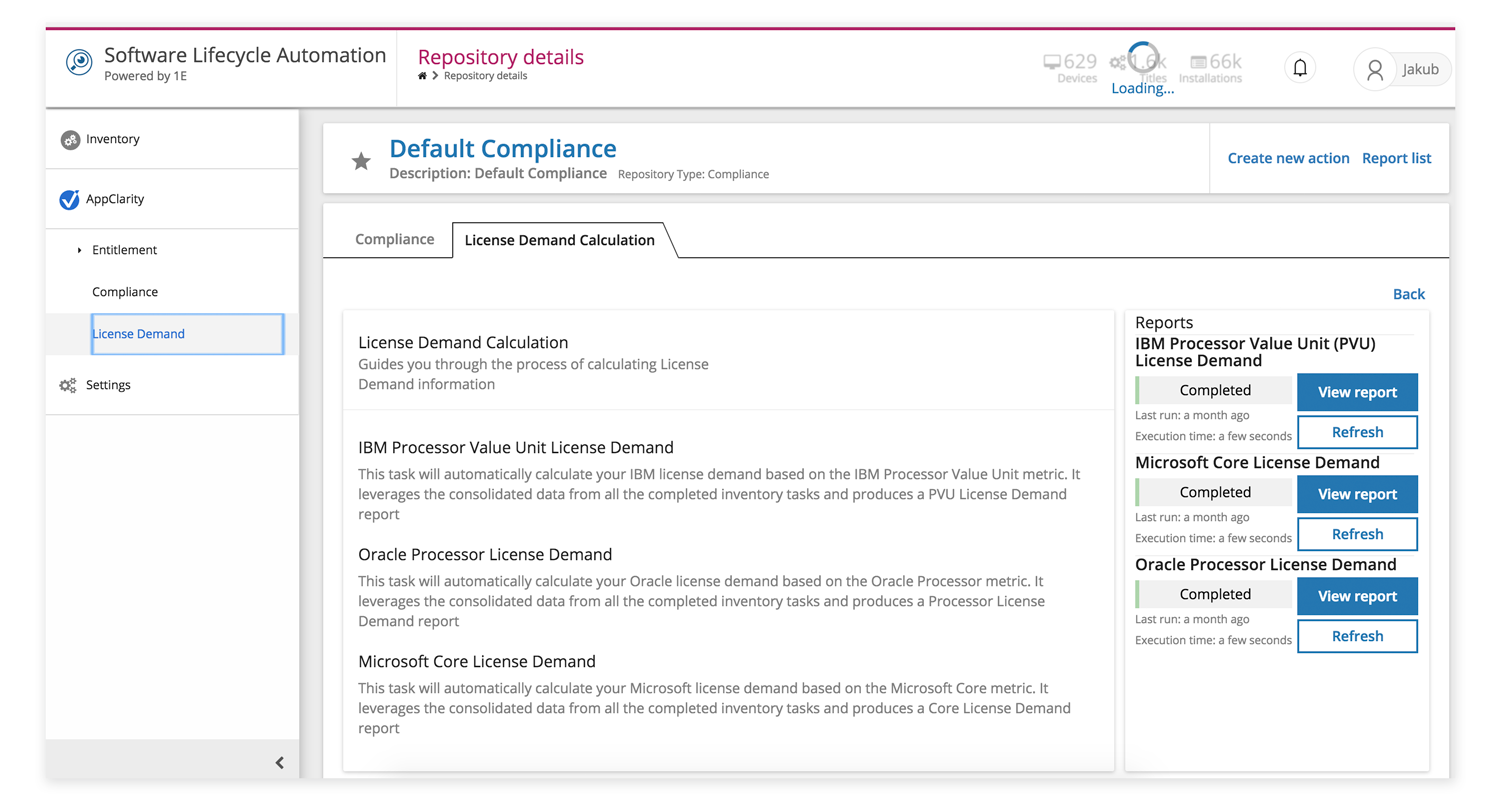The image size is (1500, 800).
Task: Click 'IBM Processor Value Unit License Demand' task heading
Action: [x=516, y=447]
